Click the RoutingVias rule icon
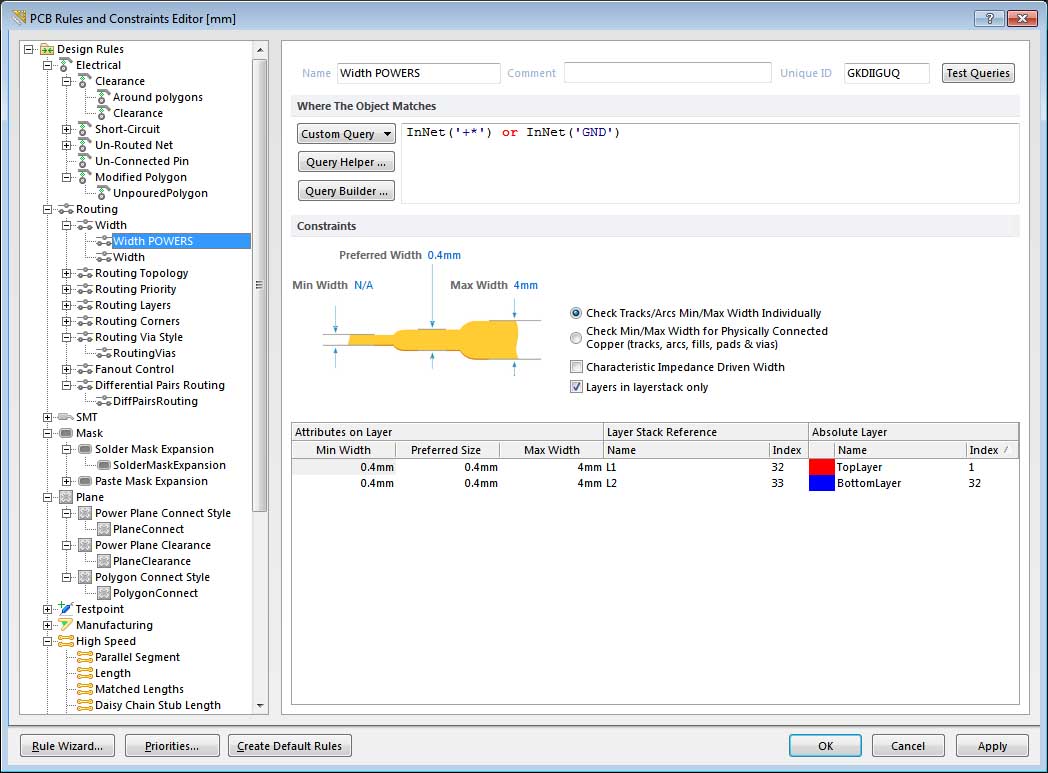 (x=103, y=353)
